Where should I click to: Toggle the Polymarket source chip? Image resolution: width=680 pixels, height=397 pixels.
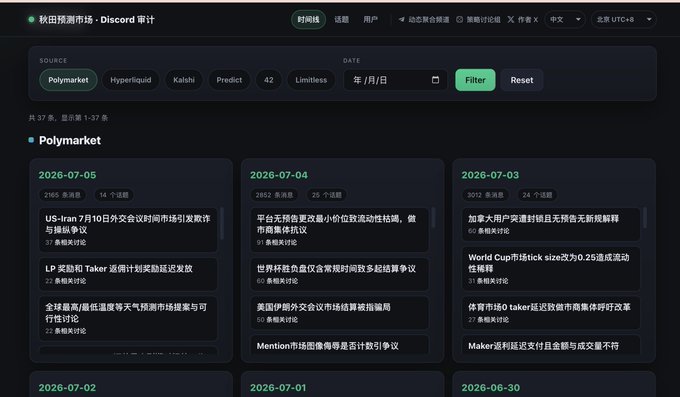68,80
